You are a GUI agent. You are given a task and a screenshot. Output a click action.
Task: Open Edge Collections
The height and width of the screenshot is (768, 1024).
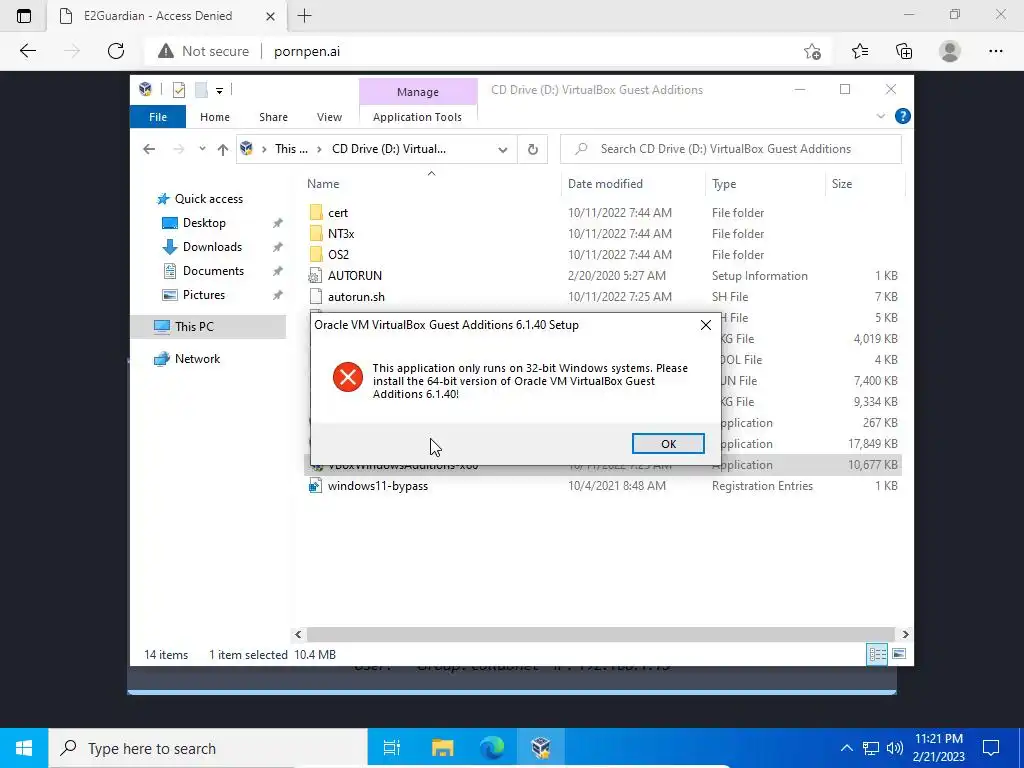904,52
